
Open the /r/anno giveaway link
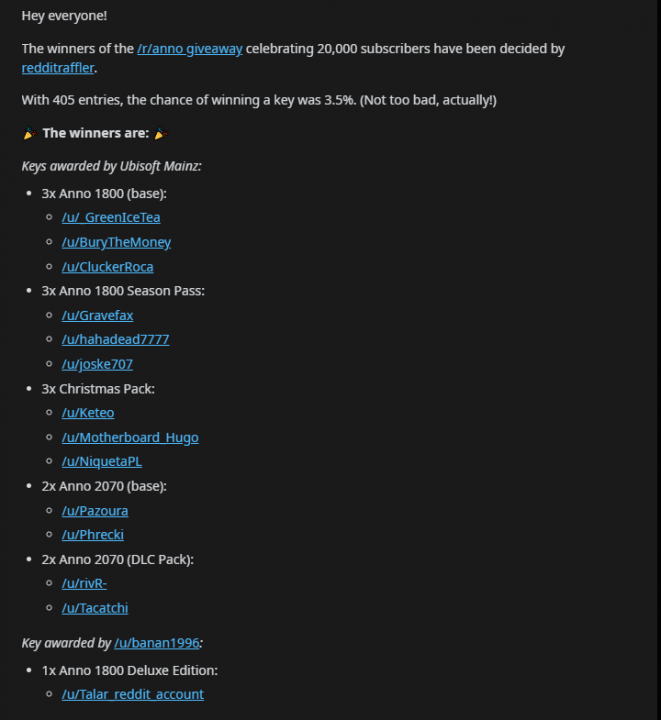[189, 48]
